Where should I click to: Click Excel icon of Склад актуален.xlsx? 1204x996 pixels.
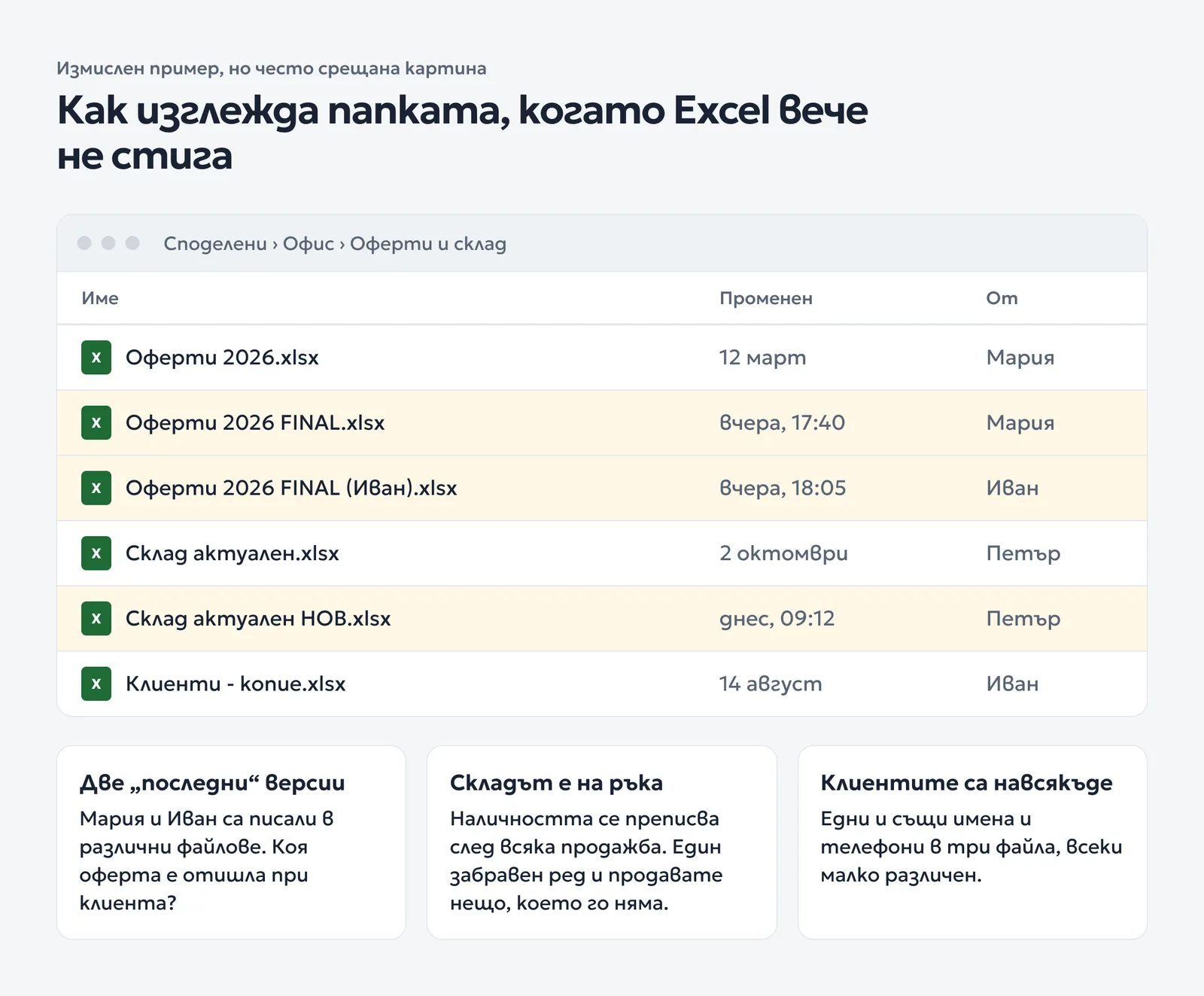click(96, 553)
